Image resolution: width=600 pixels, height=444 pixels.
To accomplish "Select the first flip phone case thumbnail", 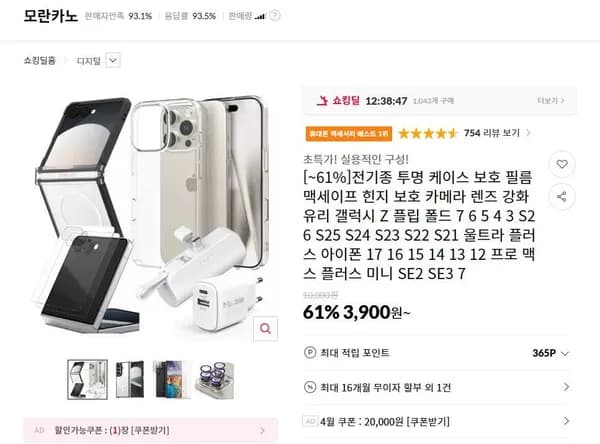I will coord(88,380).
